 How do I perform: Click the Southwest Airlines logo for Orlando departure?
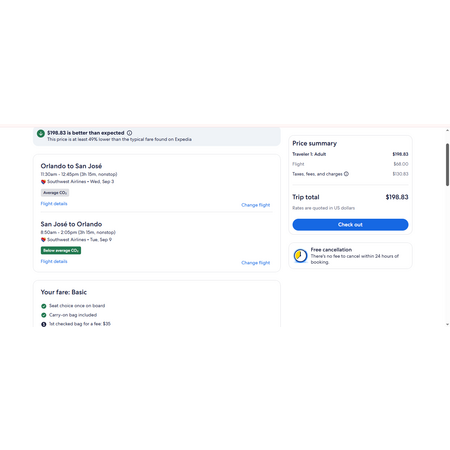tap(43, 182)
